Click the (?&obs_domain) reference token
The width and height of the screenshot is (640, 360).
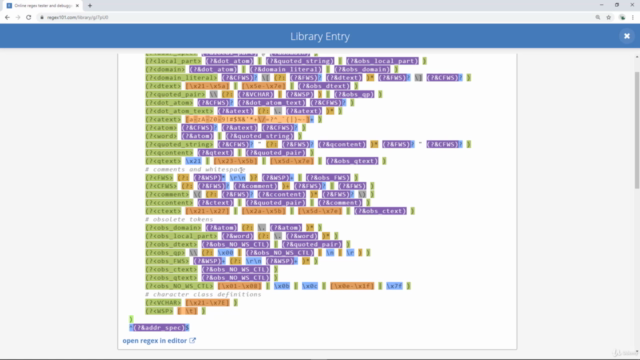pos(362,69)
